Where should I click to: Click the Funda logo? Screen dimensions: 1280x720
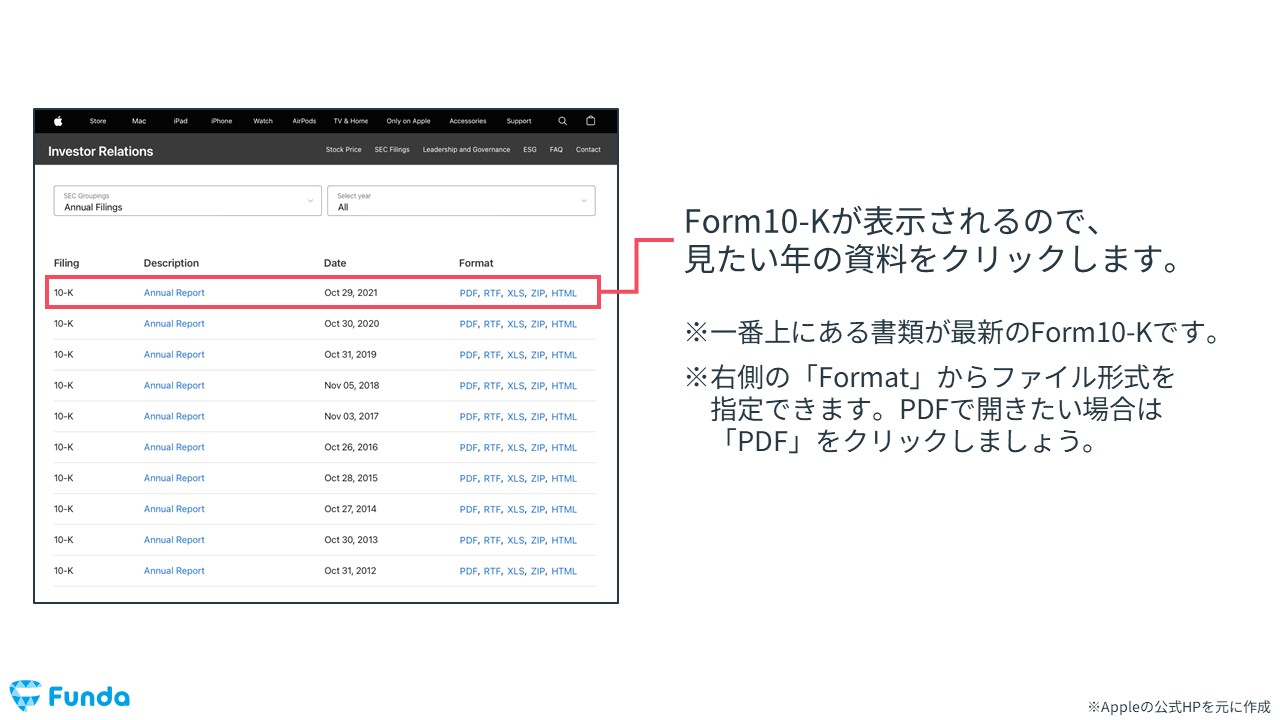click(70, 696)
